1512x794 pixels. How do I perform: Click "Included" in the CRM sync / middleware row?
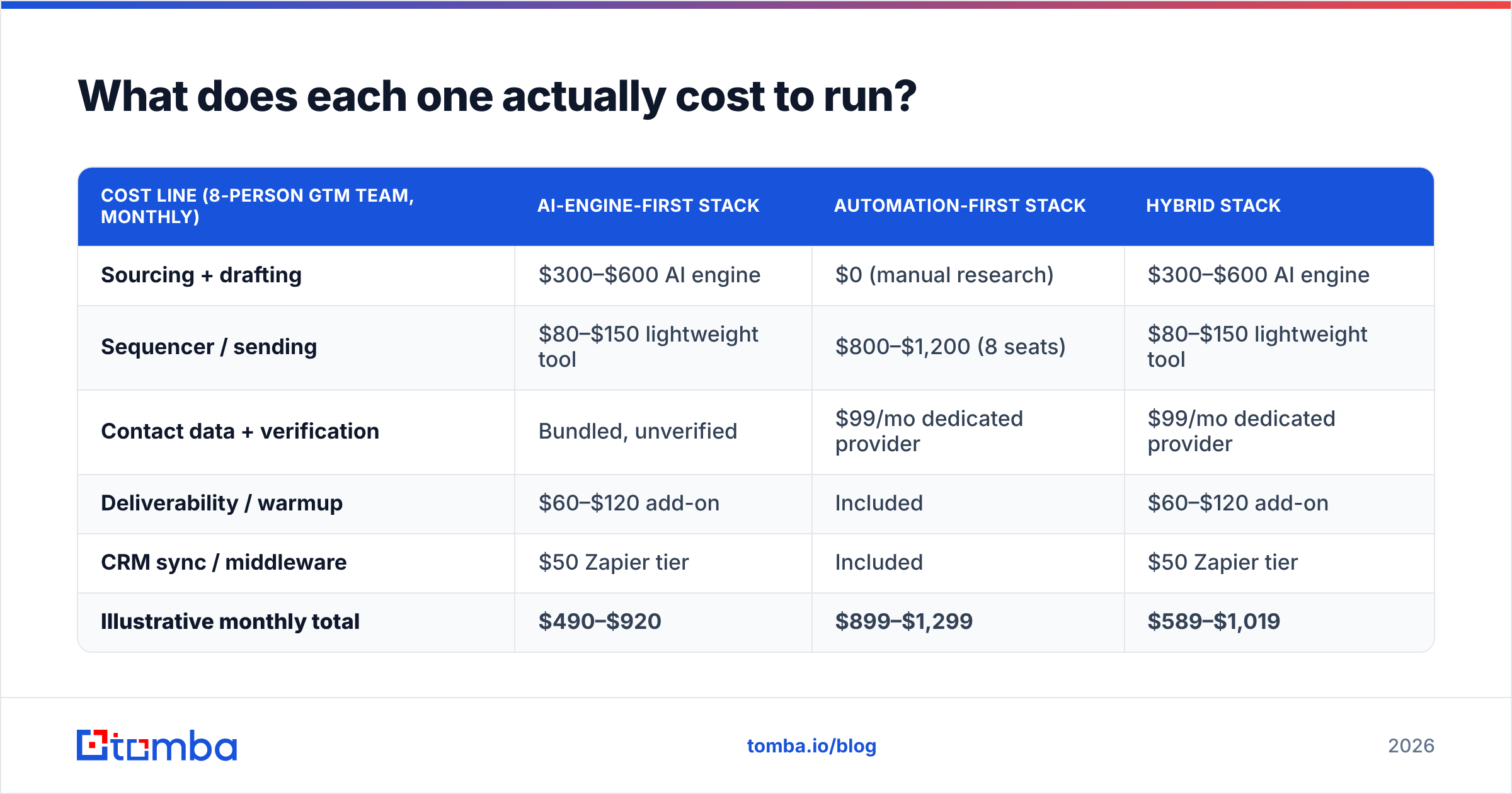tap(879, 563)
